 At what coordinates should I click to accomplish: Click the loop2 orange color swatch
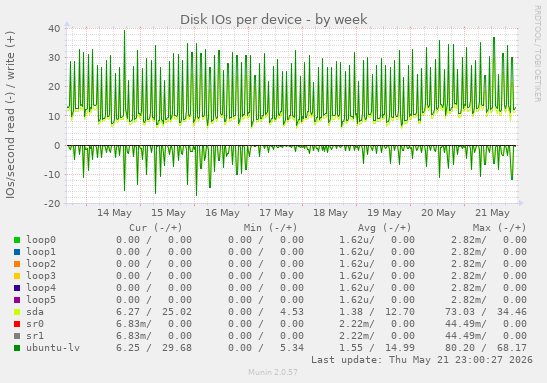pos(17,264)
